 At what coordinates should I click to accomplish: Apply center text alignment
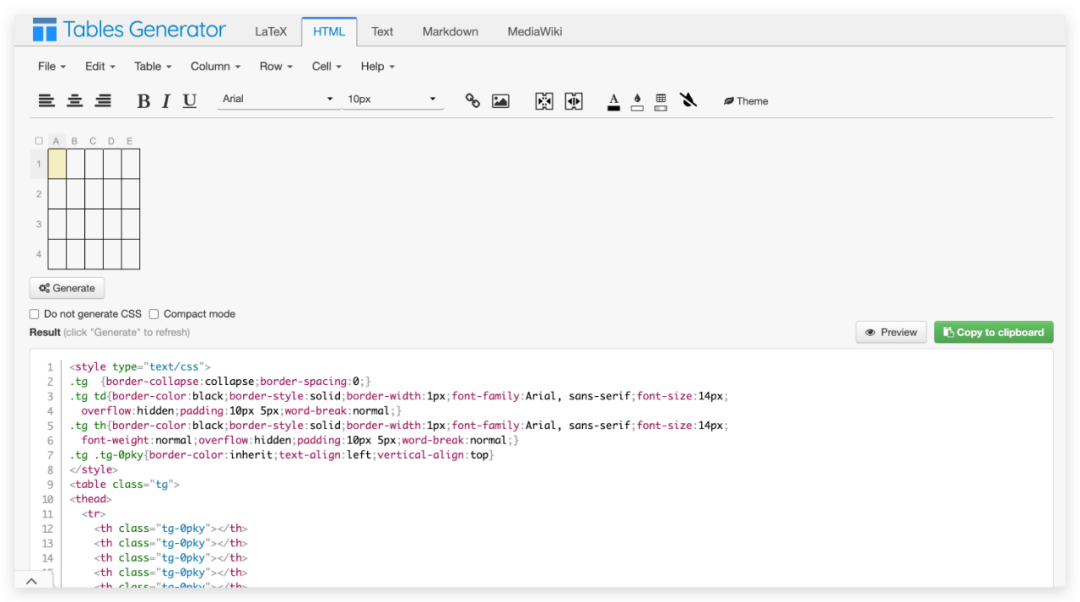pos(74,100)
